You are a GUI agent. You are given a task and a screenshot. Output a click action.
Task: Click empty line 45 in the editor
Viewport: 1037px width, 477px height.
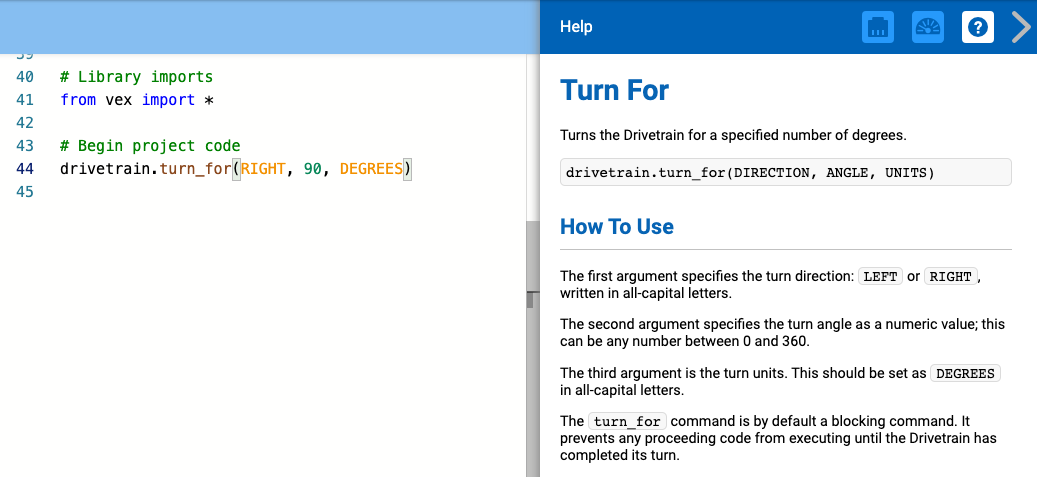point(200,192)
